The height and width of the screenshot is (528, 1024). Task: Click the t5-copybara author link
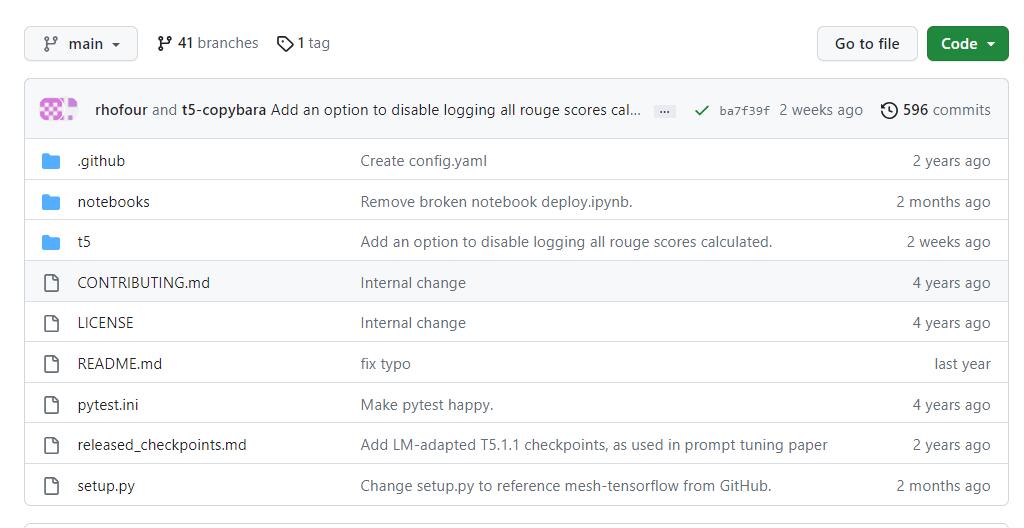(x=223, y=110)
